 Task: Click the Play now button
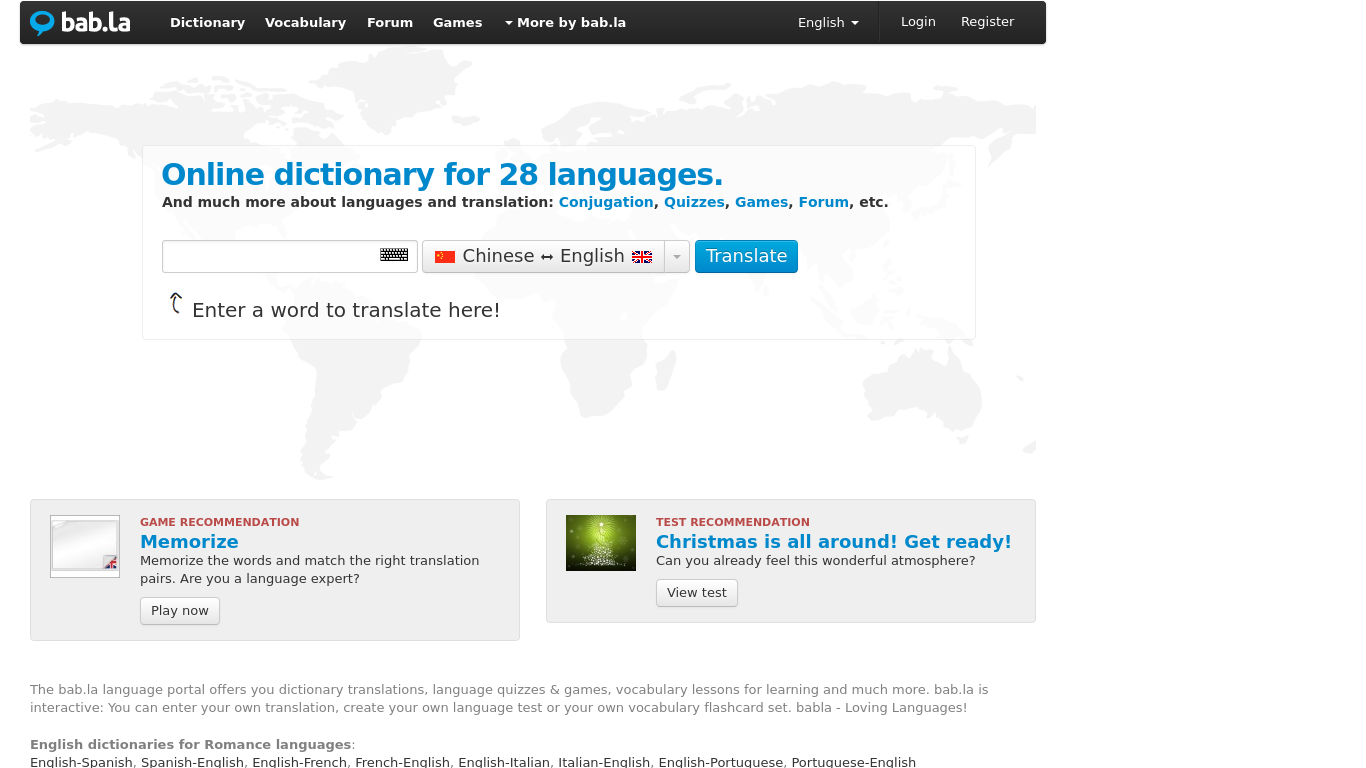coord(180,611)
